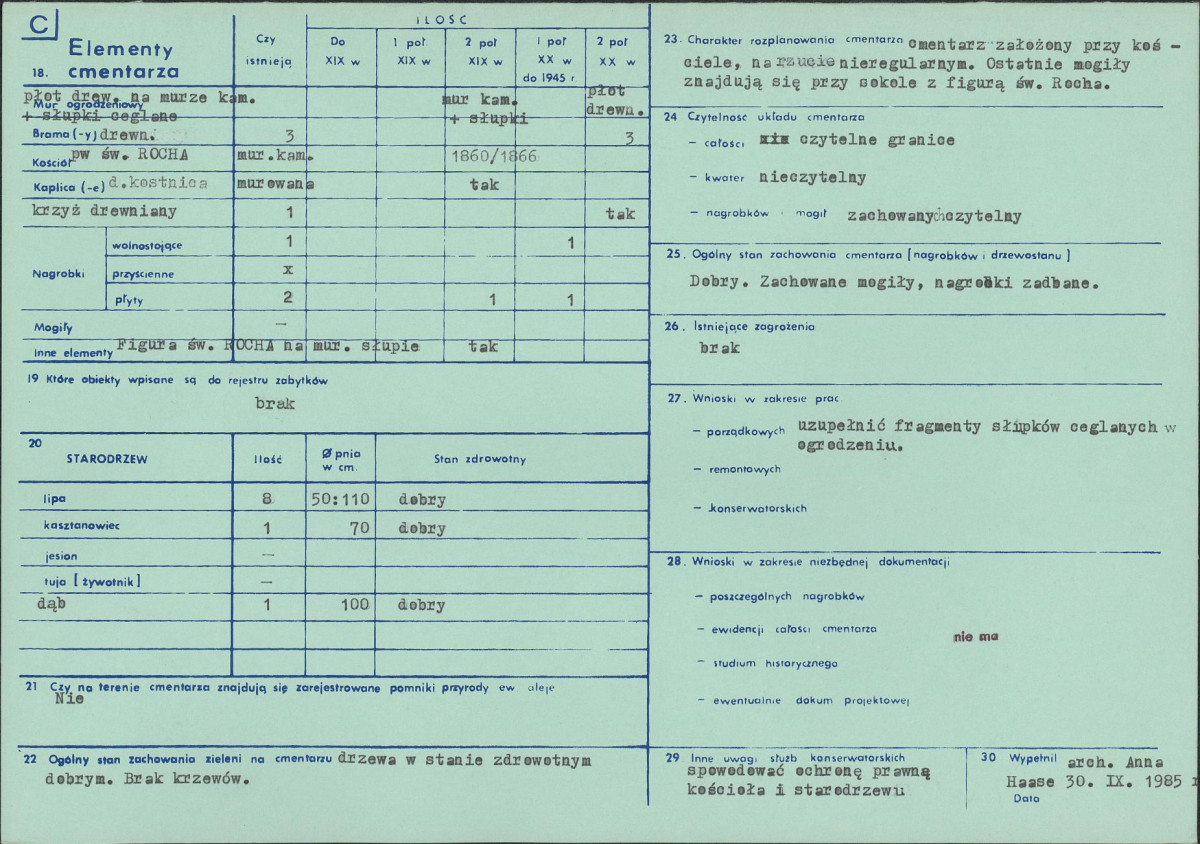The width and height of the screenshot is (1200, 844).
Task: Click the 'mur.kam.' church cell
Action: 275,156
